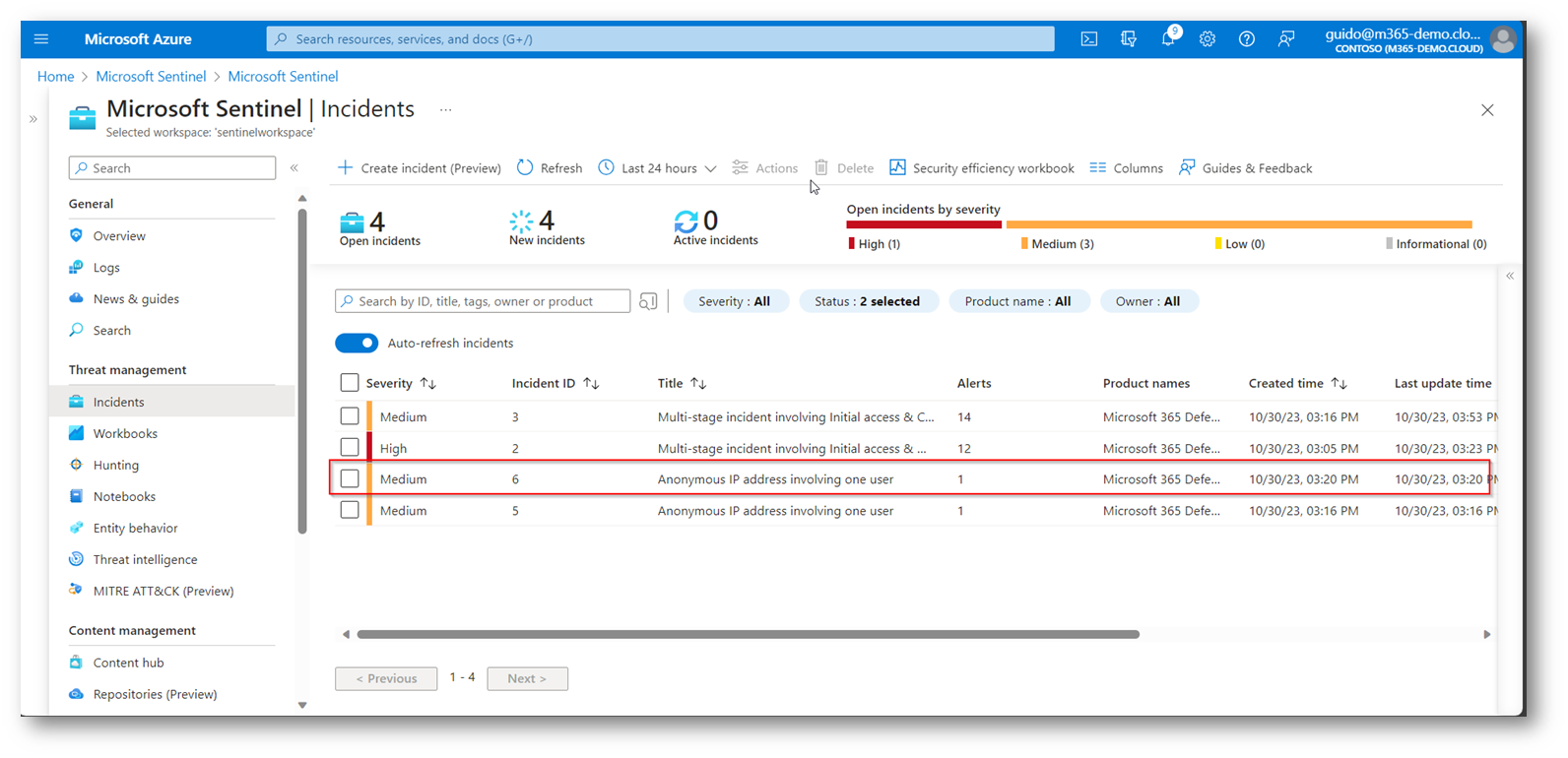Click the orange Medium severity bar
This screenshot has height=758, width=1568.
coord(1239,224)
